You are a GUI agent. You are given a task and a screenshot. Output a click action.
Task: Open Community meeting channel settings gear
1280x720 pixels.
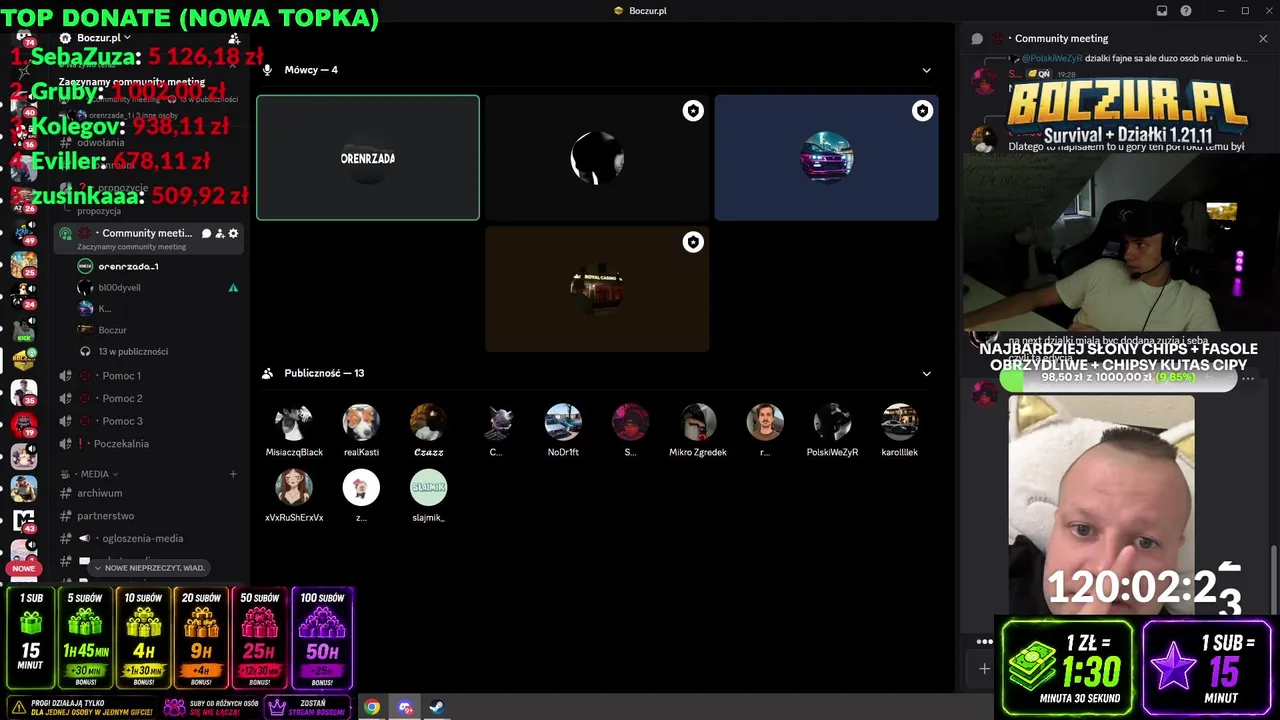coord(234,234)
